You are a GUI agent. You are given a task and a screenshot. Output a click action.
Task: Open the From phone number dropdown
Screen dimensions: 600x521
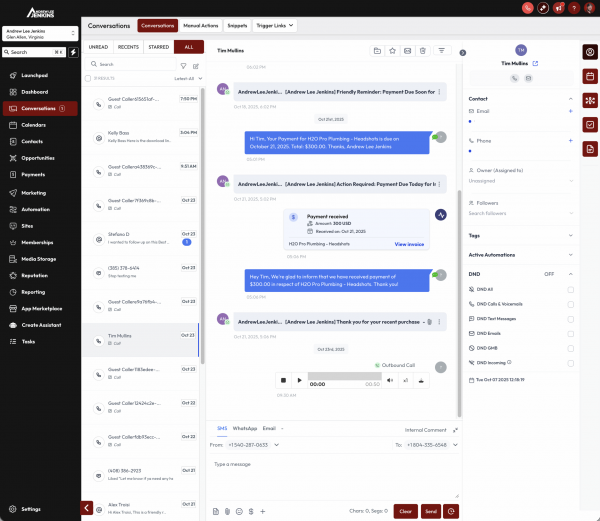(274, 444)
